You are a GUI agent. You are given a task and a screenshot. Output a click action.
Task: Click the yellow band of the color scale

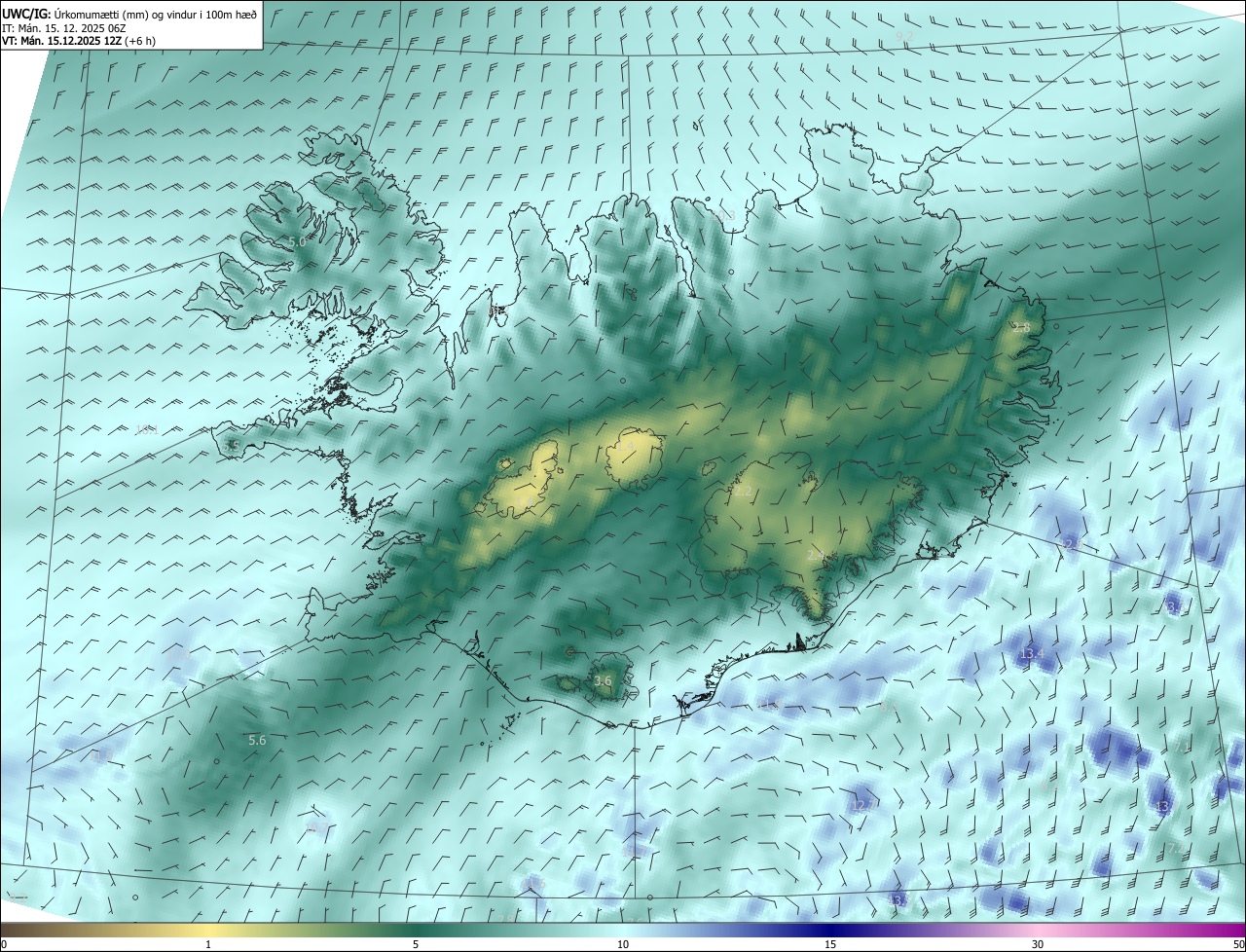208,931
